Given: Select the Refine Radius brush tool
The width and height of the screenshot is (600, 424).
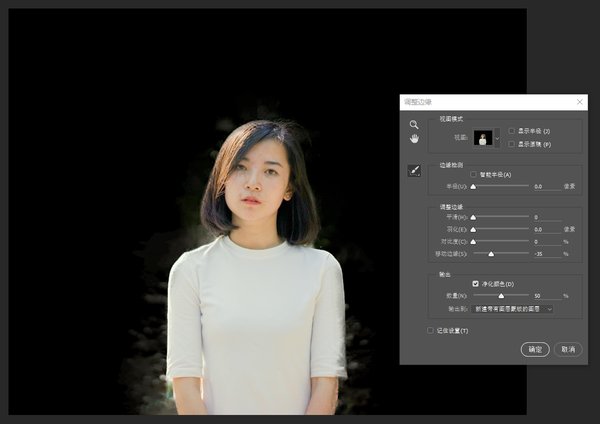Looking at the screenshot, I should [x=414, y=171].
